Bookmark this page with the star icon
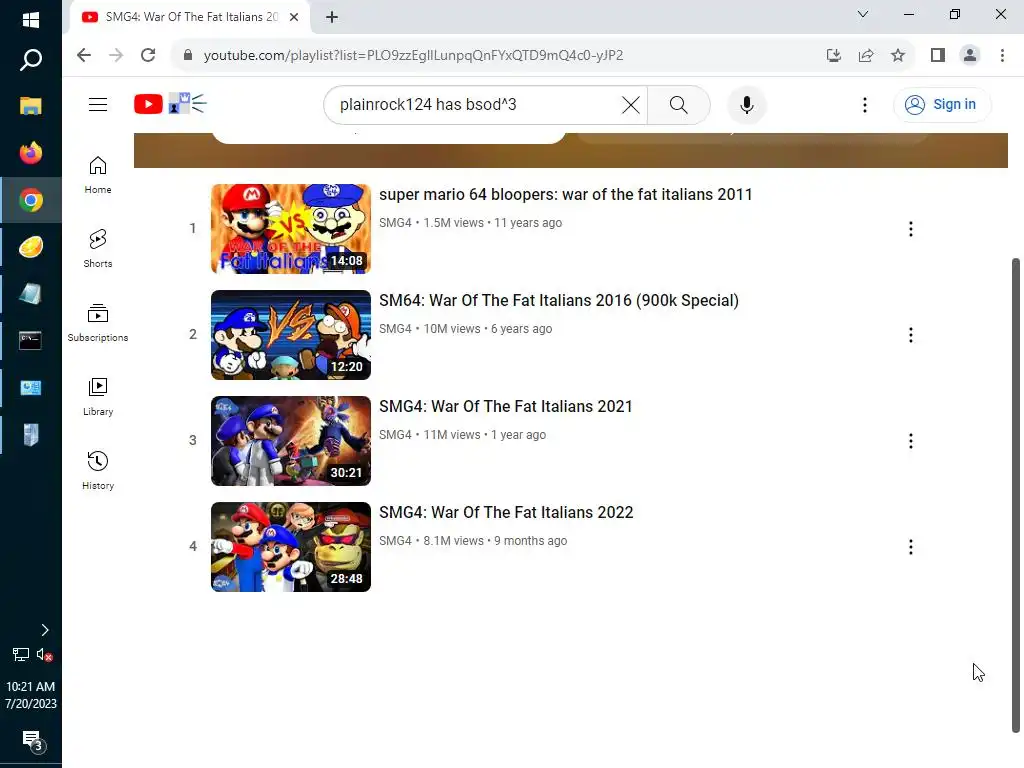Image resolution: width=1024 pixels, height=768 pixels. (x=898, y=56)
